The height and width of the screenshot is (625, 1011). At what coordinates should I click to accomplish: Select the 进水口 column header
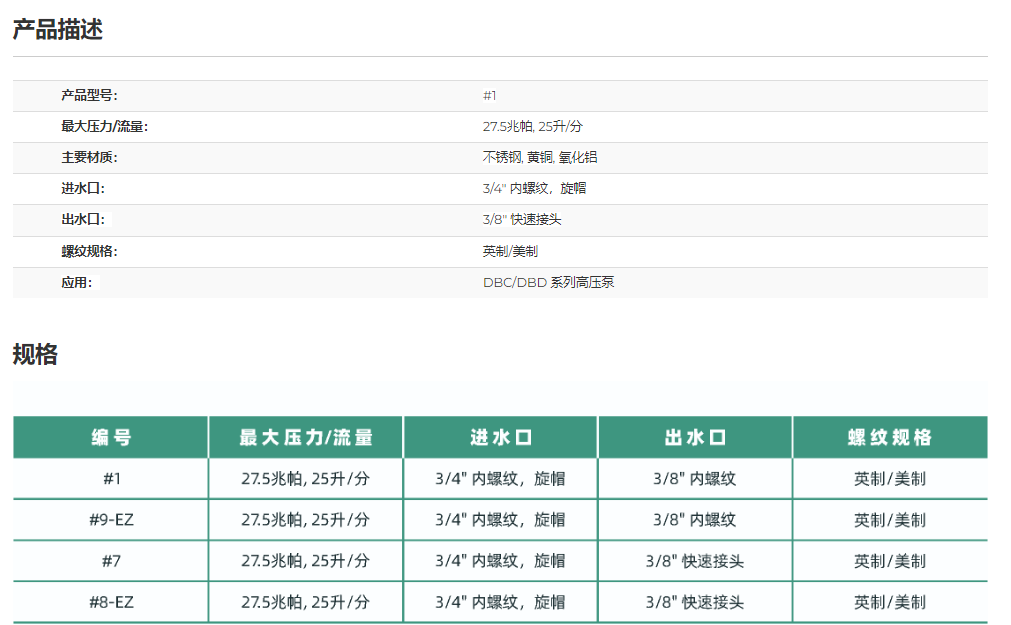tap(500, 438)
